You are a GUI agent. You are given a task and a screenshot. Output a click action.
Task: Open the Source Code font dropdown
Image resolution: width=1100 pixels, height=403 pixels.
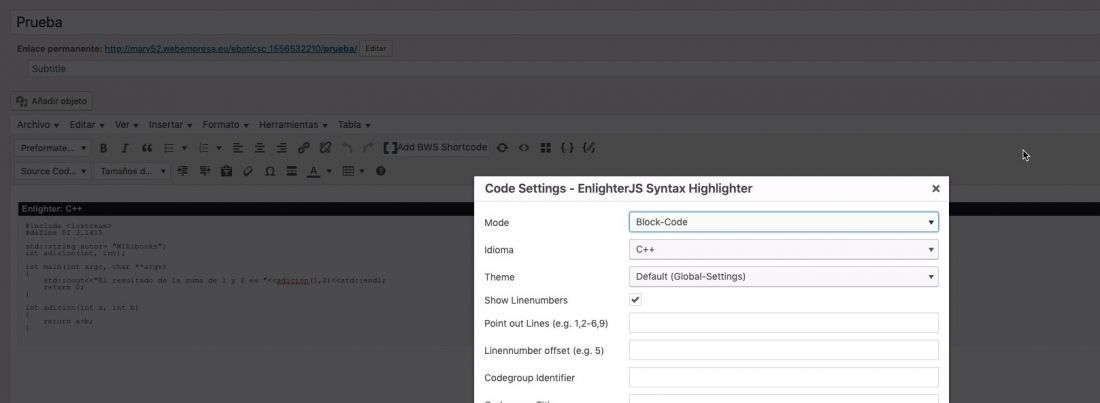pos(53,171)
